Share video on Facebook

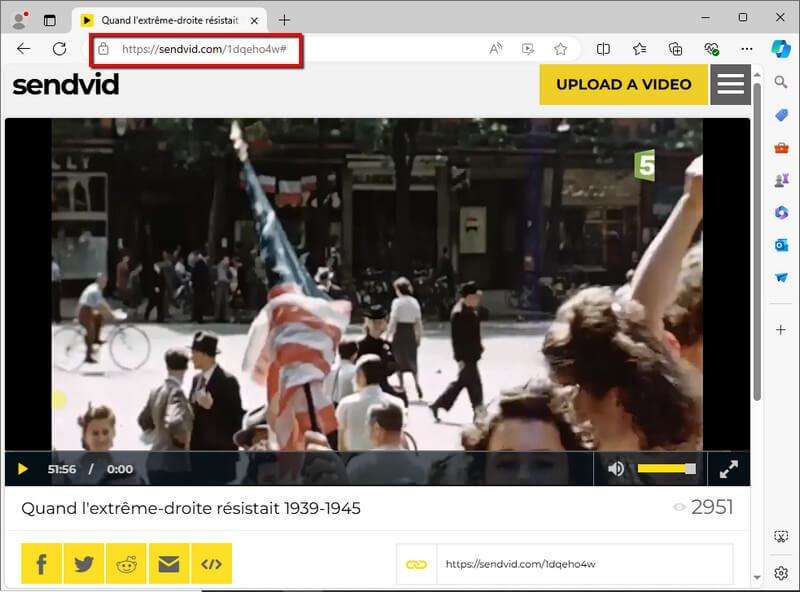[41, 564]
